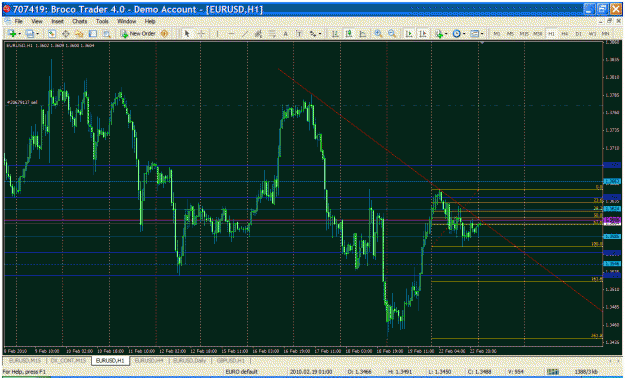625x378 pixels.
Task: Click the New Chart icon
Action: point(12,34)
